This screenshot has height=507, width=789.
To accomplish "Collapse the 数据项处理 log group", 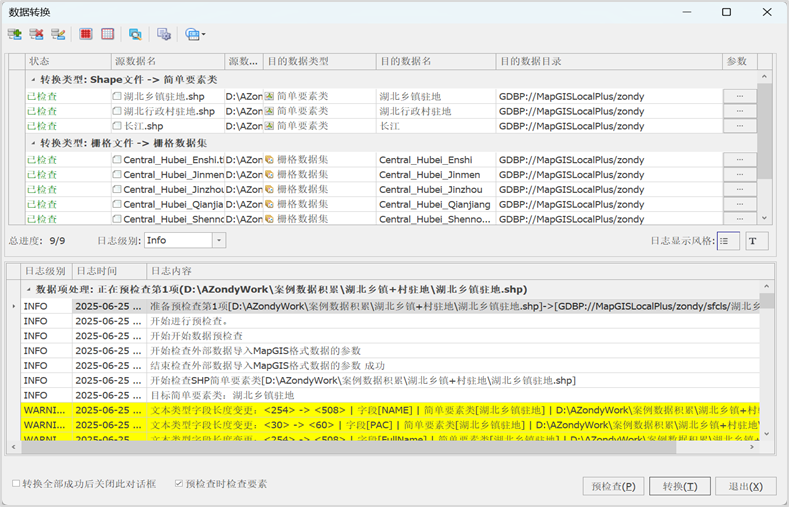I will (29, 290).
